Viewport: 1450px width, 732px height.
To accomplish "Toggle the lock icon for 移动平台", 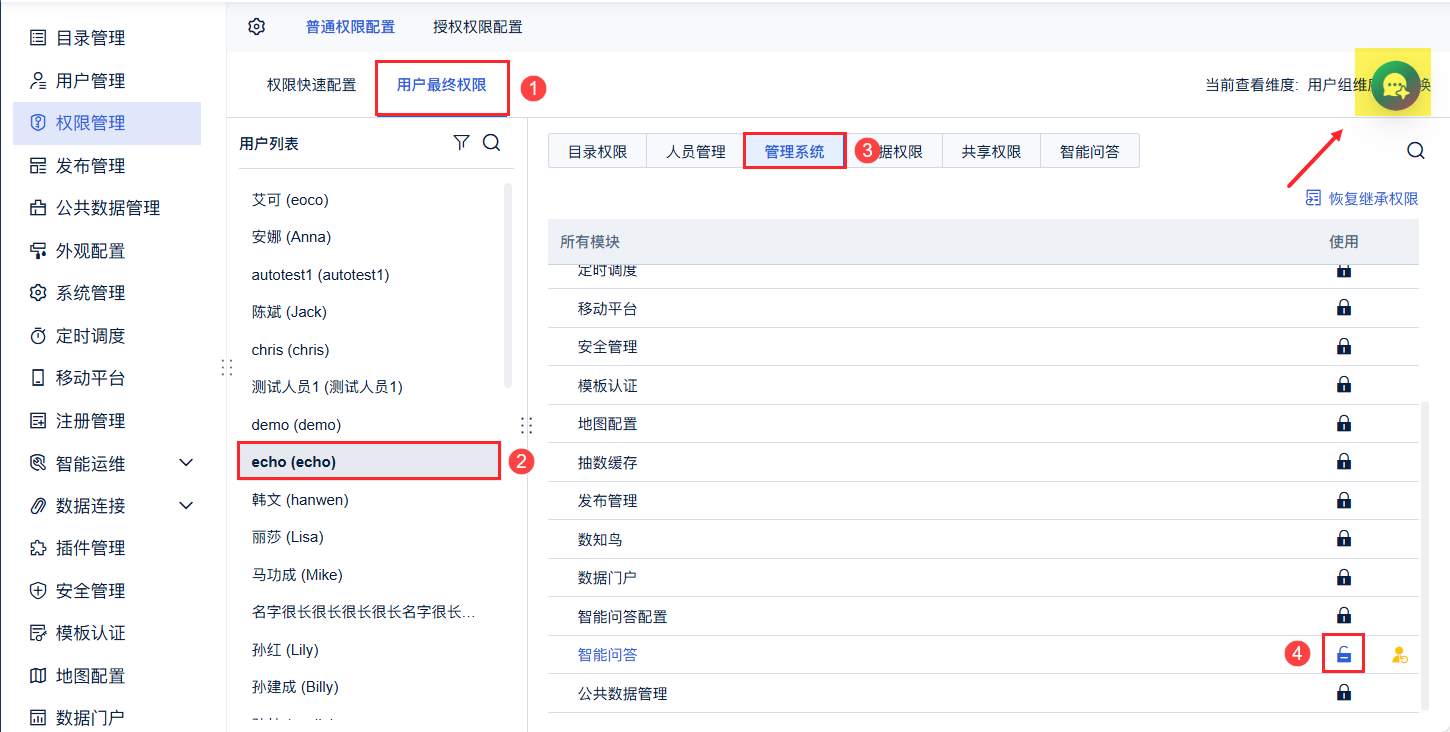I will 1344,308.
